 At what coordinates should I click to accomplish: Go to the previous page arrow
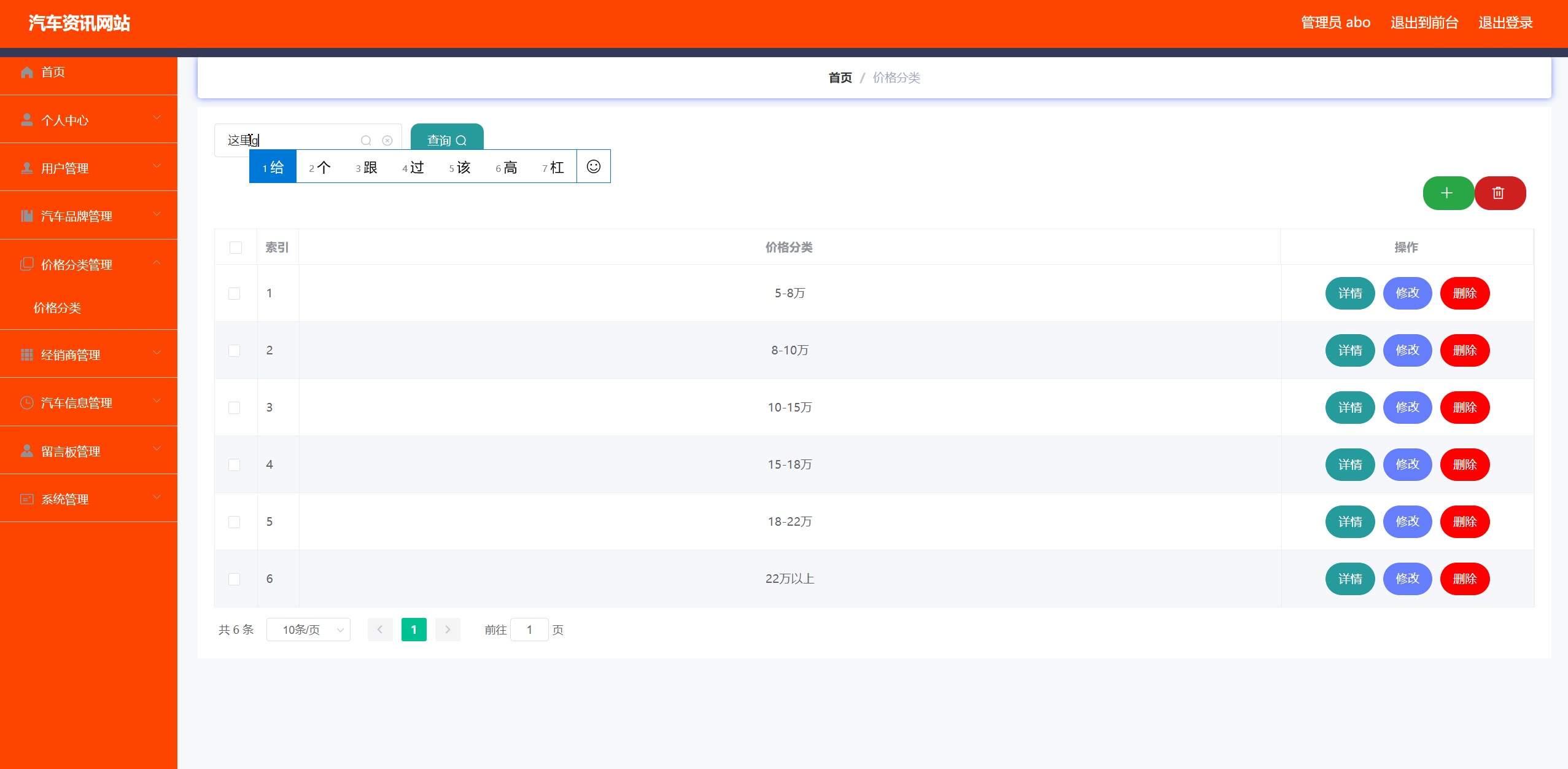click(380, 630)
